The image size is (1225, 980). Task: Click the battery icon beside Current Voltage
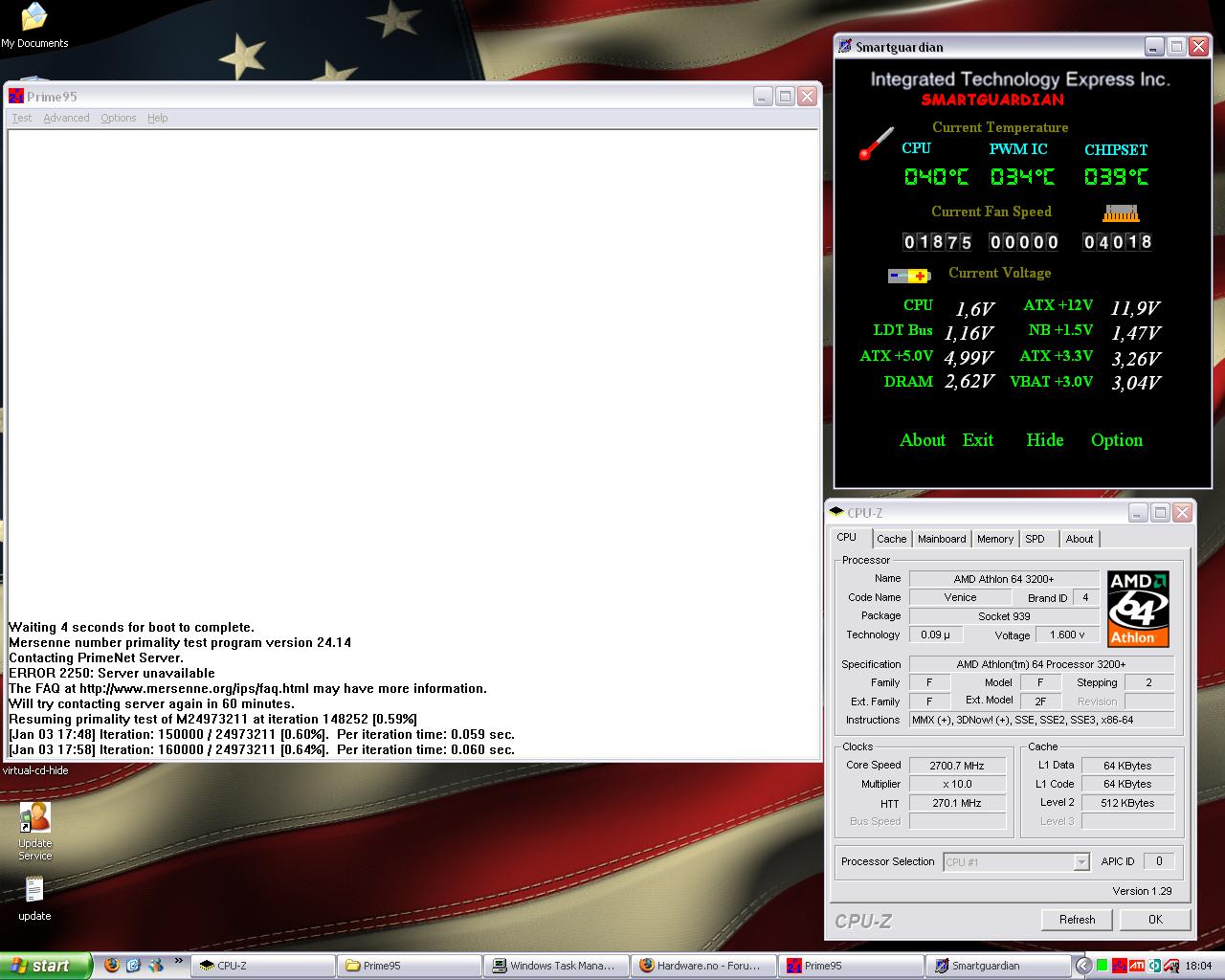(909, 276)
